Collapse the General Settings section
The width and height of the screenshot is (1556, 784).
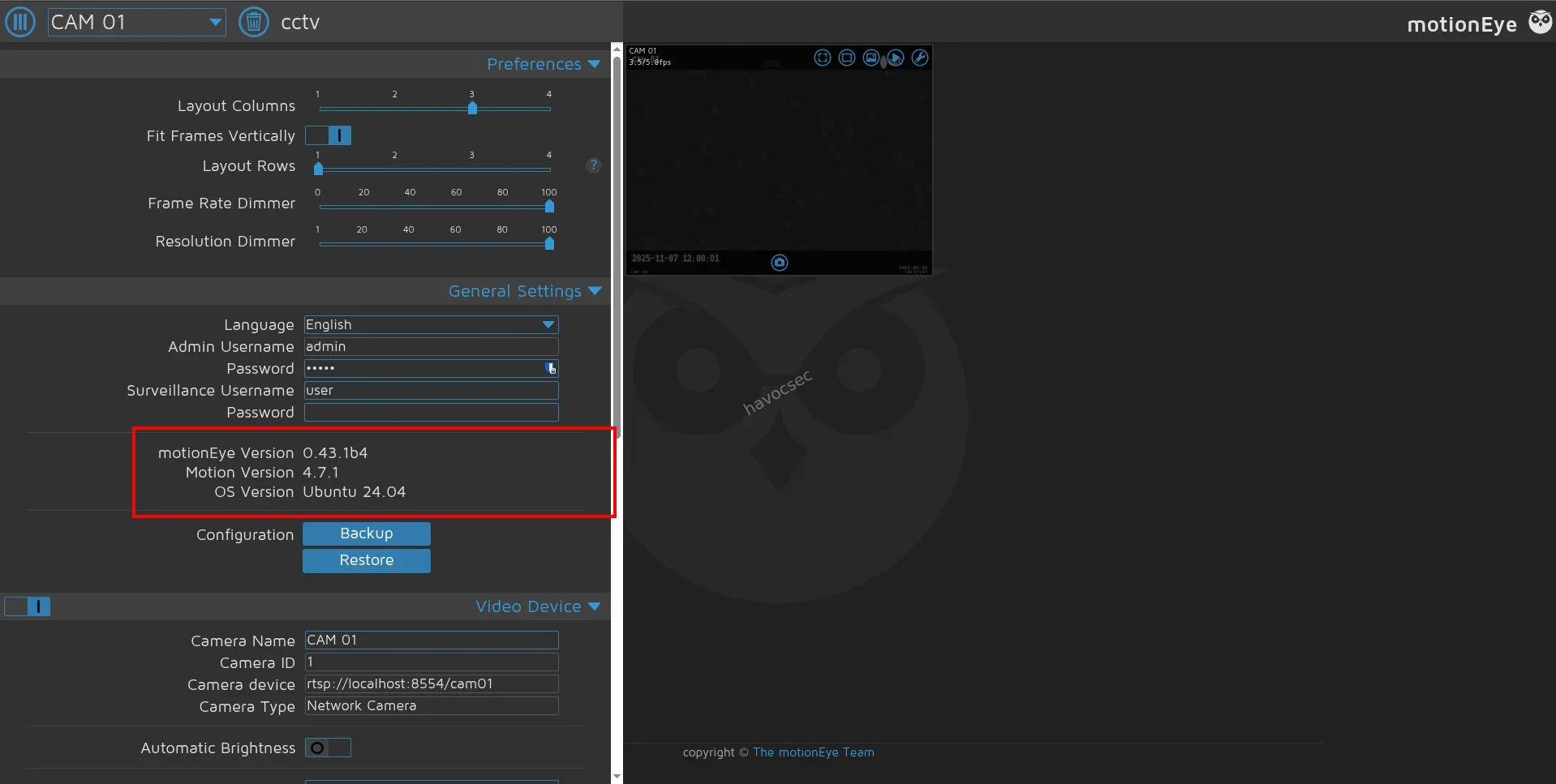pyautogui.click(x=595, y=291)
